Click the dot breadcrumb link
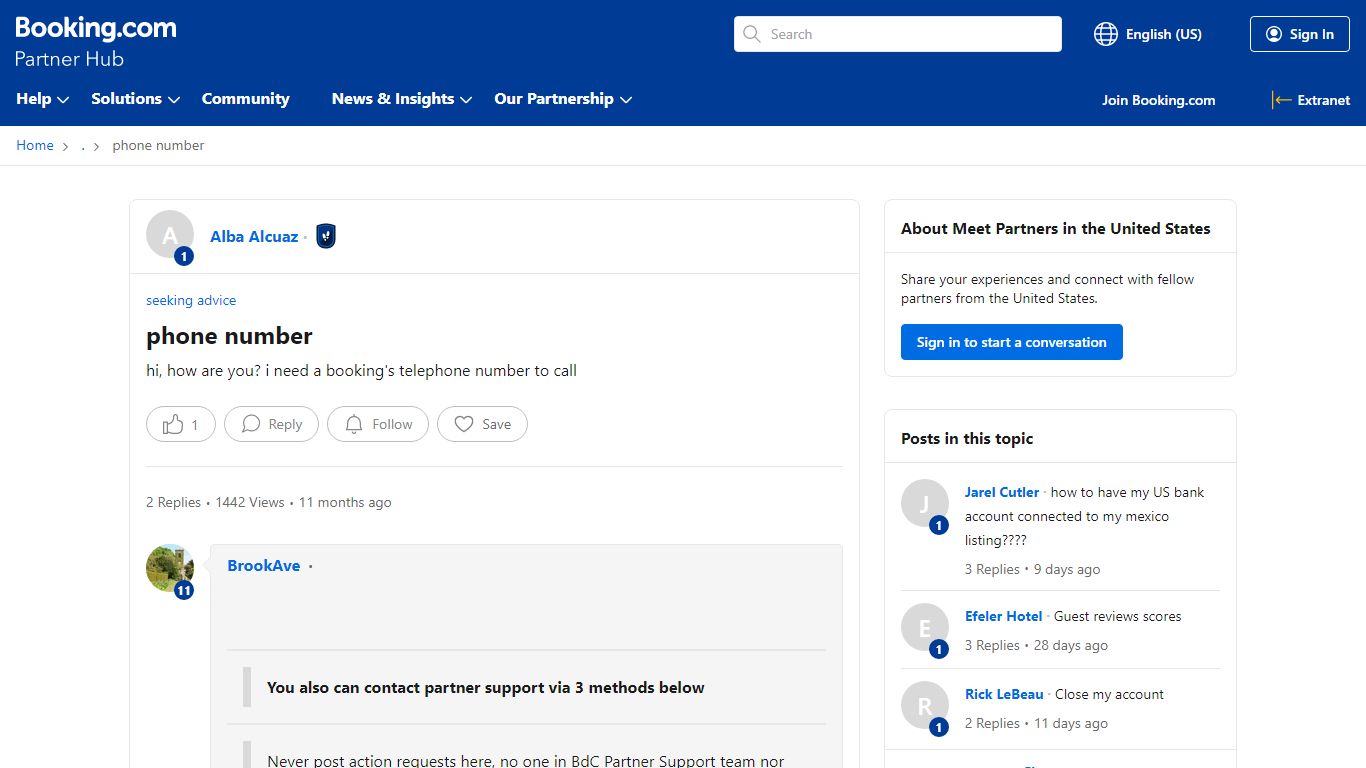Viewport: 1366px width, 768px height. point(83,146)
